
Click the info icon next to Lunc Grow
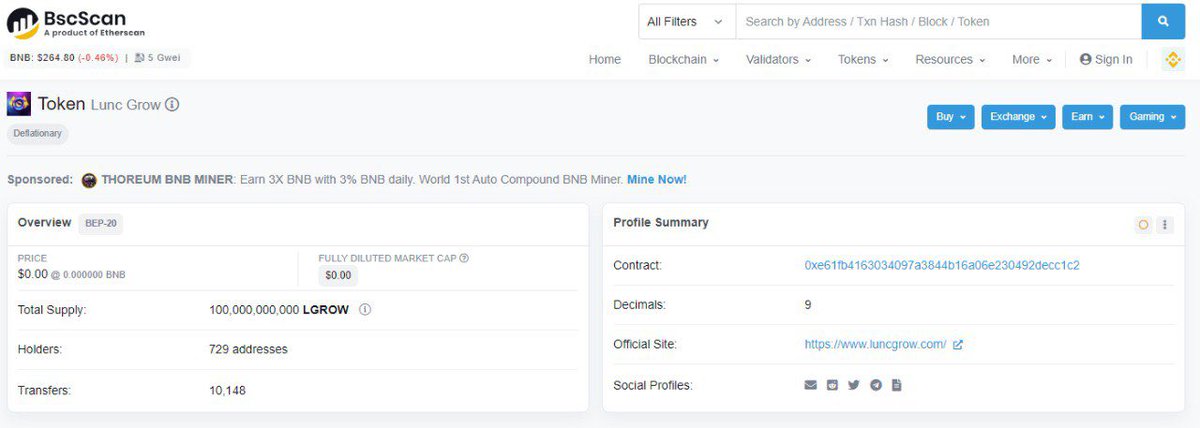(x=172, y=104)
